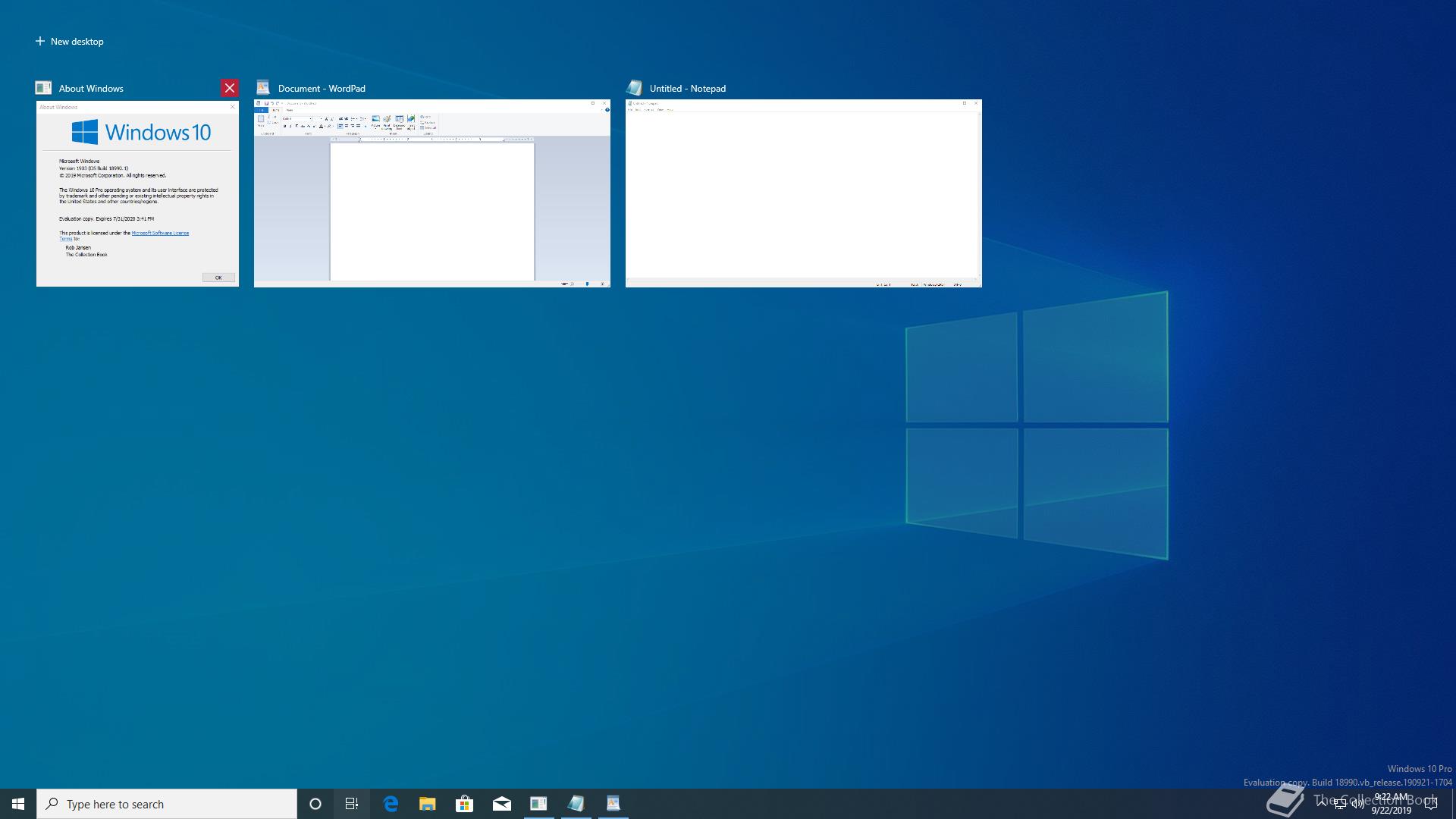Click the WordPad taskbar icon
This screenshot has height=819, width=1456.
pos(613,804)
